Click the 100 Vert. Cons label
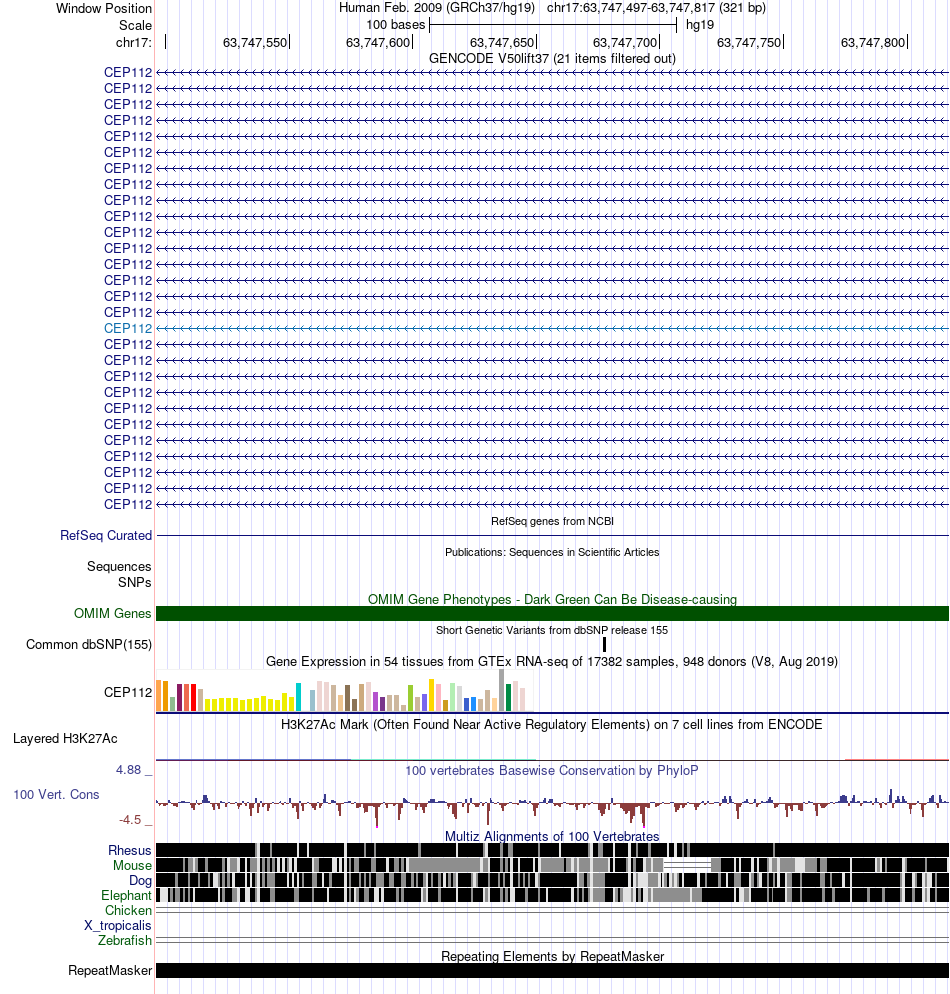950x994 pixels. coord(56,794)
